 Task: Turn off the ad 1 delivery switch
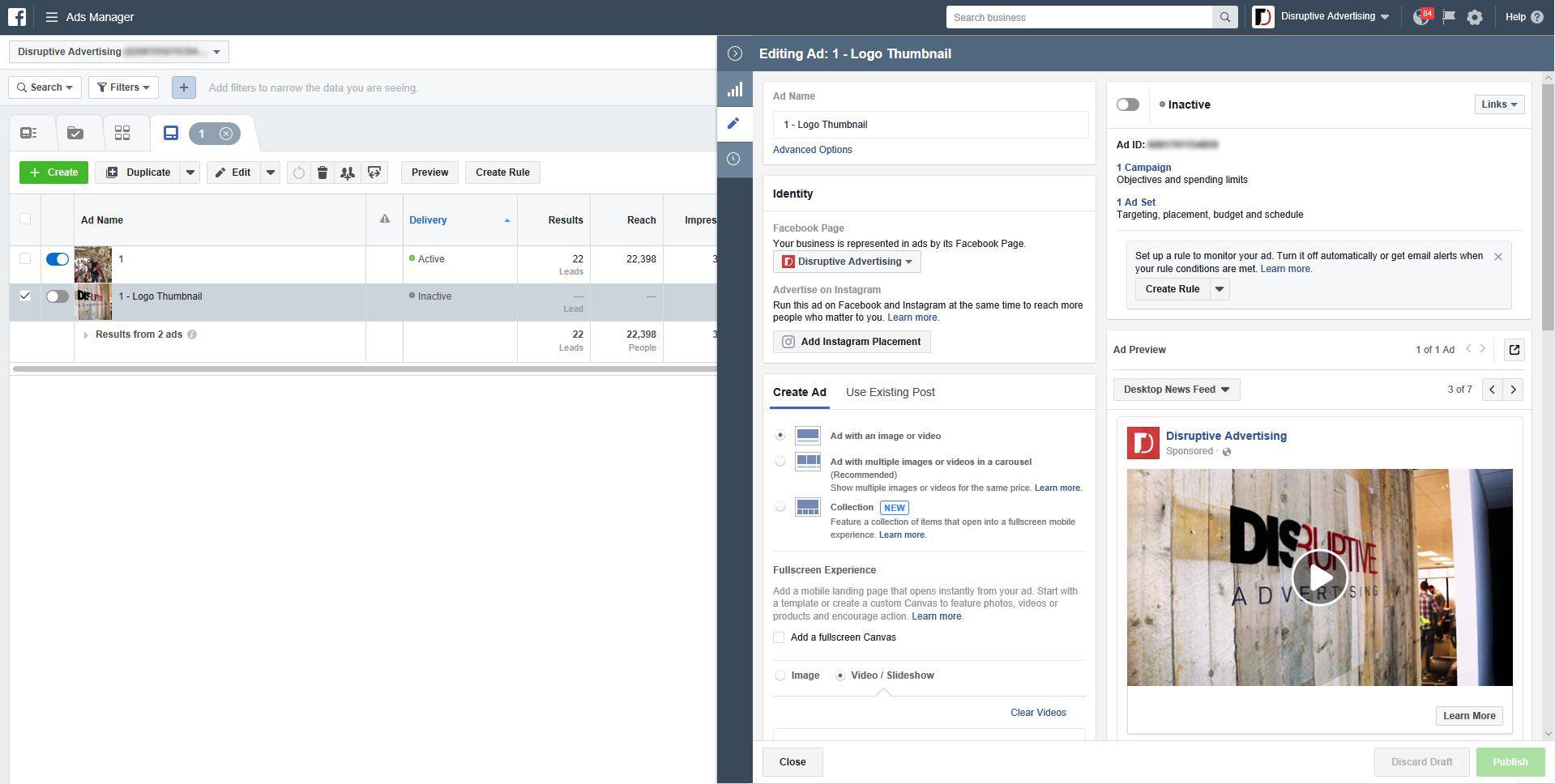58,259
